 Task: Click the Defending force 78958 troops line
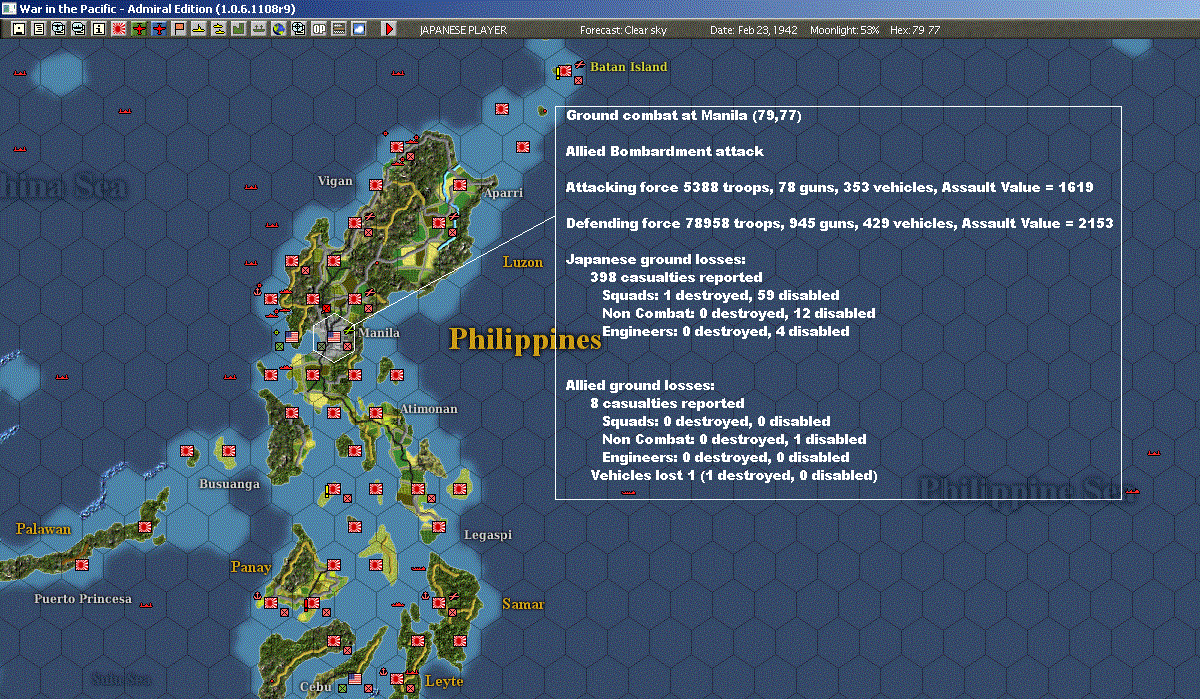pos(839,223)
